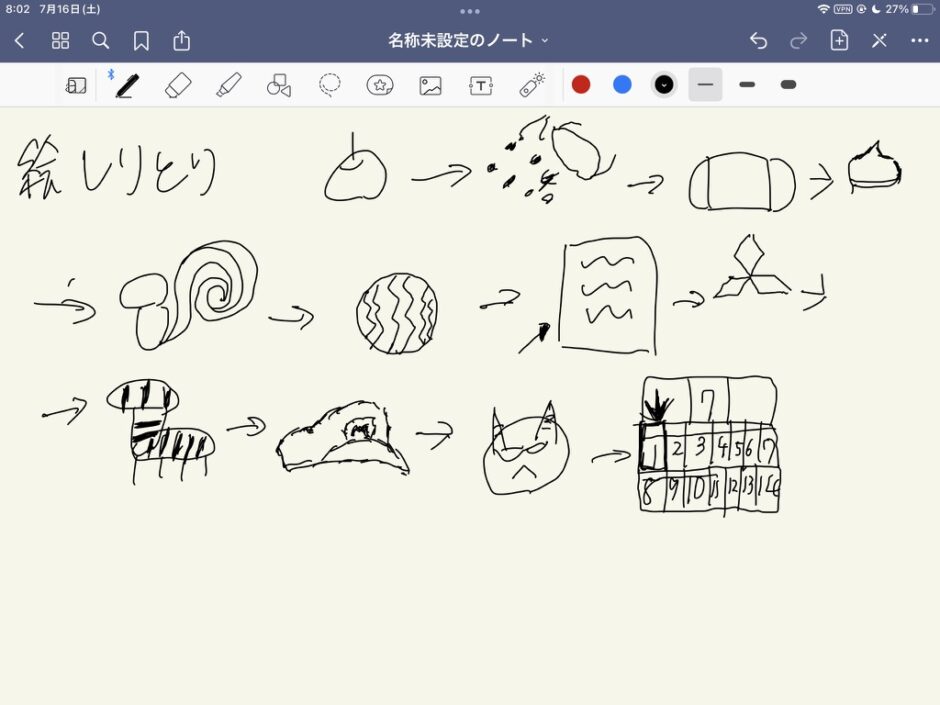Open the more options ellipsis menu
Image resolution: width=940 pixels, height=705 pixels.
920,40
